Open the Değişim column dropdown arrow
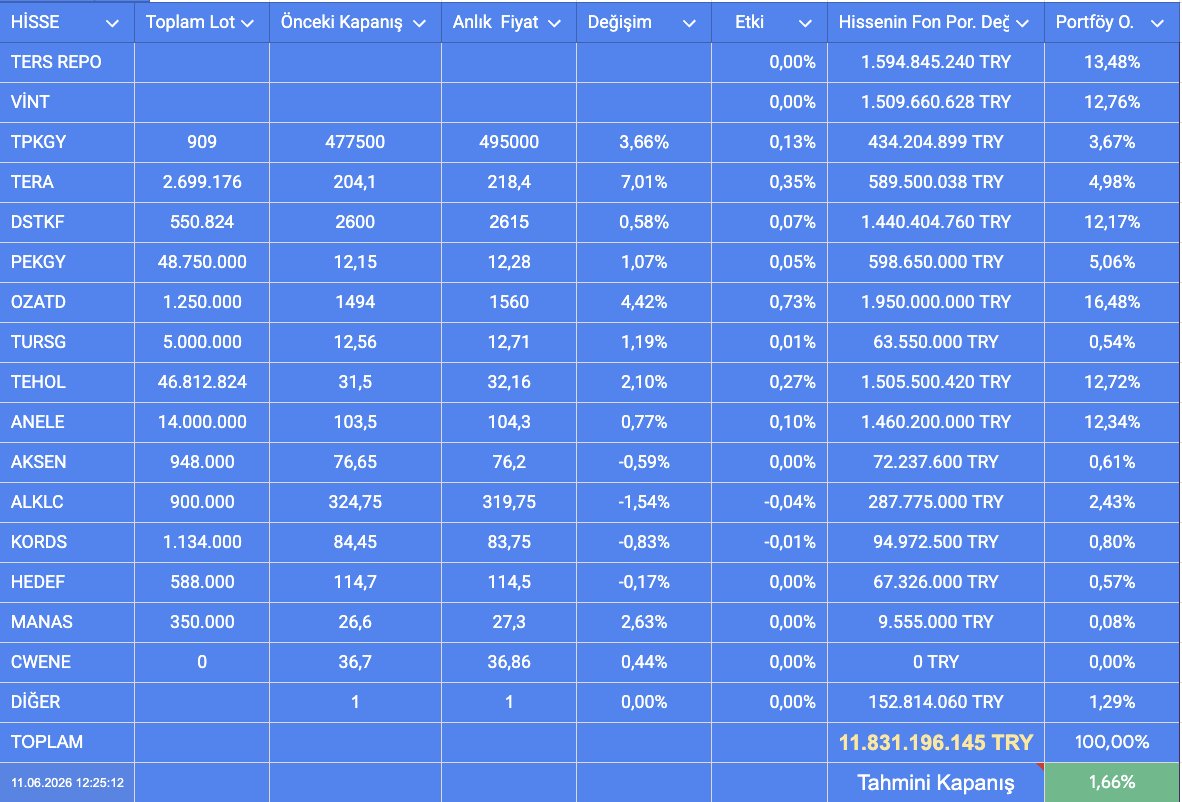Viewport: 1182px width, 802px height. [689, 23]
